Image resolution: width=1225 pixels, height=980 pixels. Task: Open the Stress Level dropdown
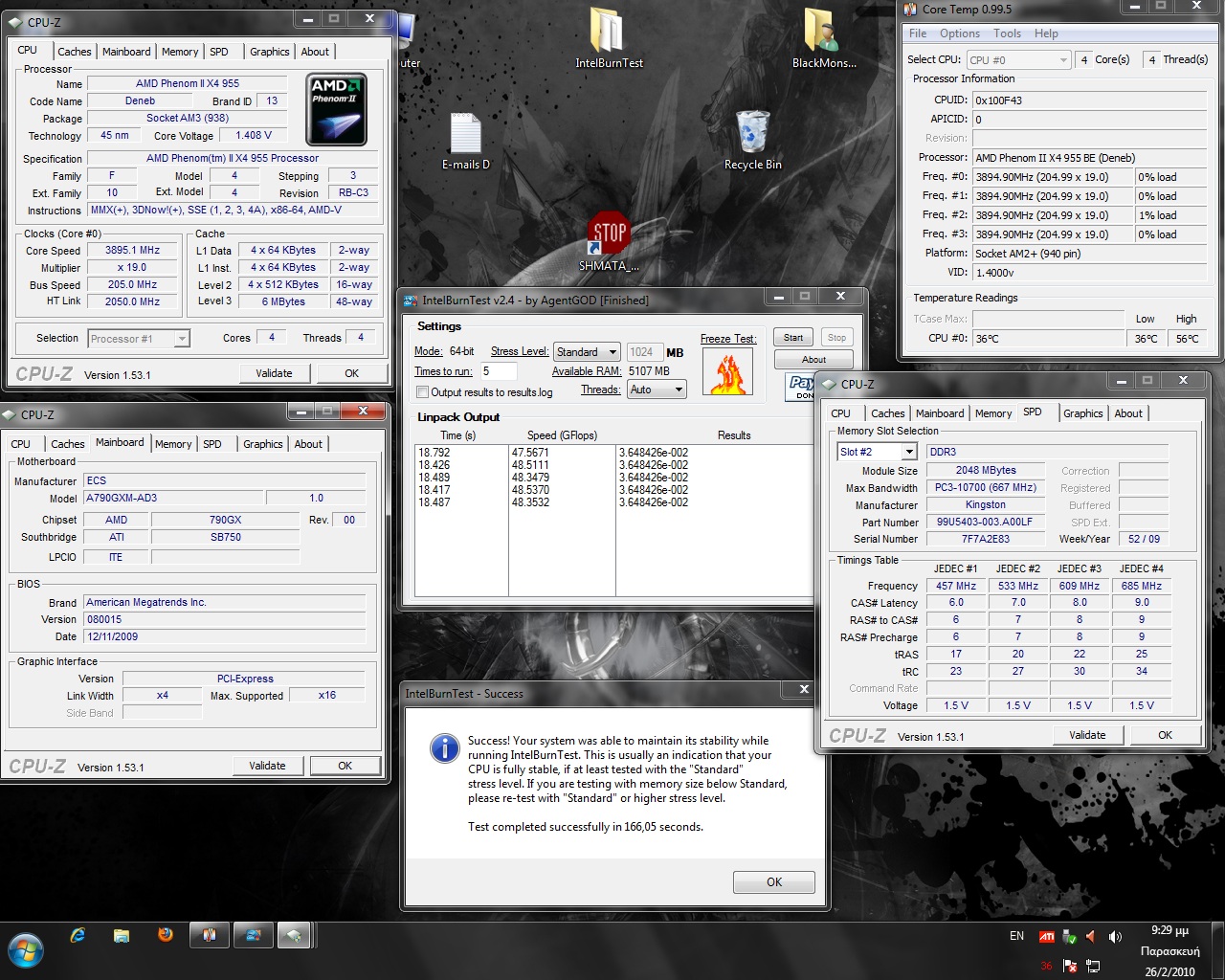[587, 352]
